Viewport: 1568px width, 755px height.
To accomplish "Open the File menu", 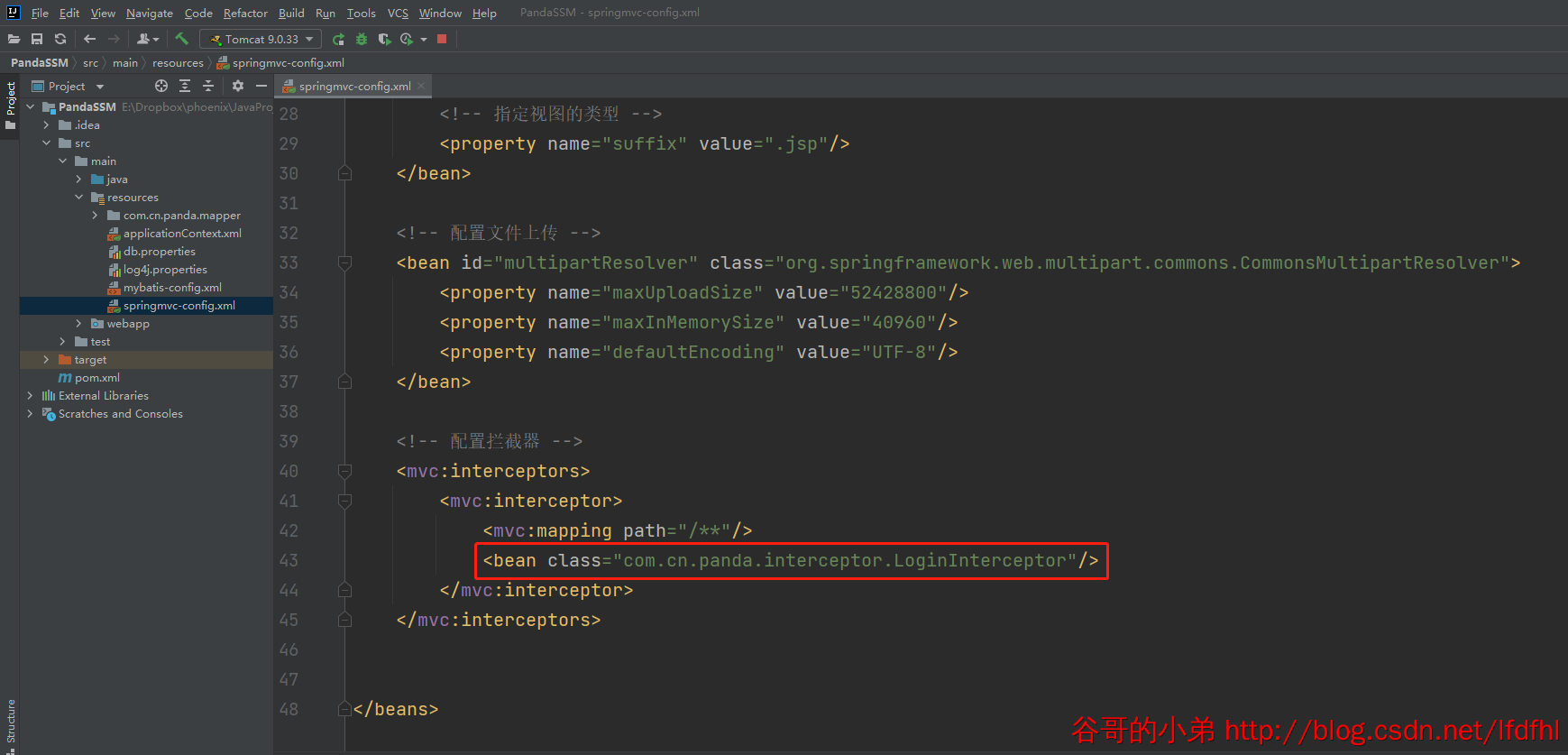I will (x=40, y=13).
